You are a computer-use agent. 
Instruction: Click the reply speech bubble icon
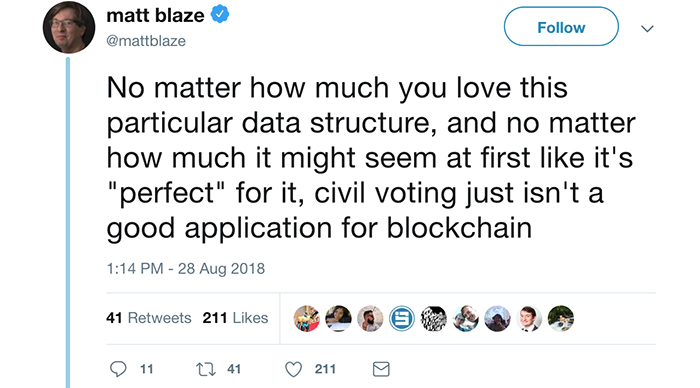tap(118, 369)
